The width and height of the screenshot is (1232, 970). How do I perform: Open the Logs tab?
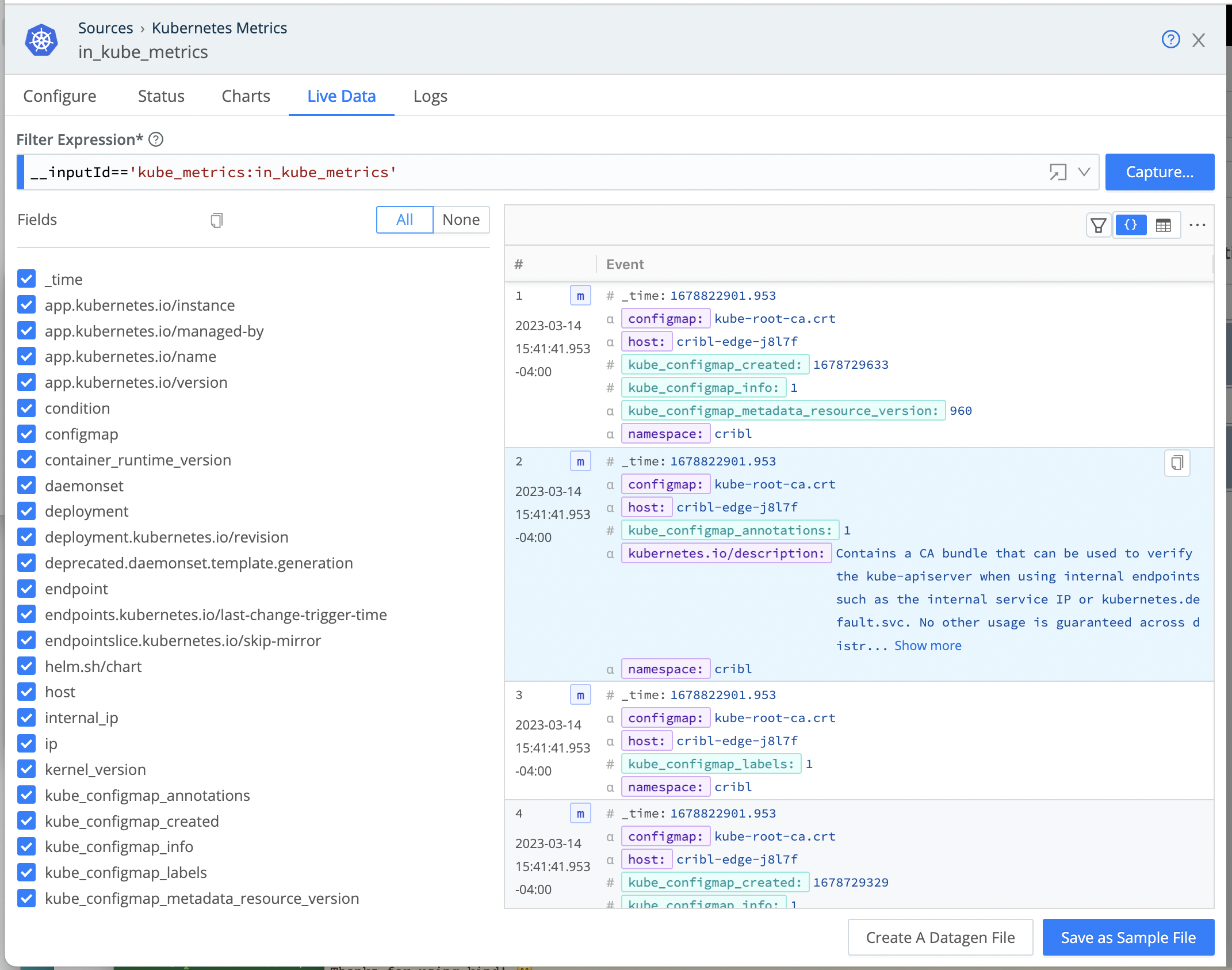(430, 96)
